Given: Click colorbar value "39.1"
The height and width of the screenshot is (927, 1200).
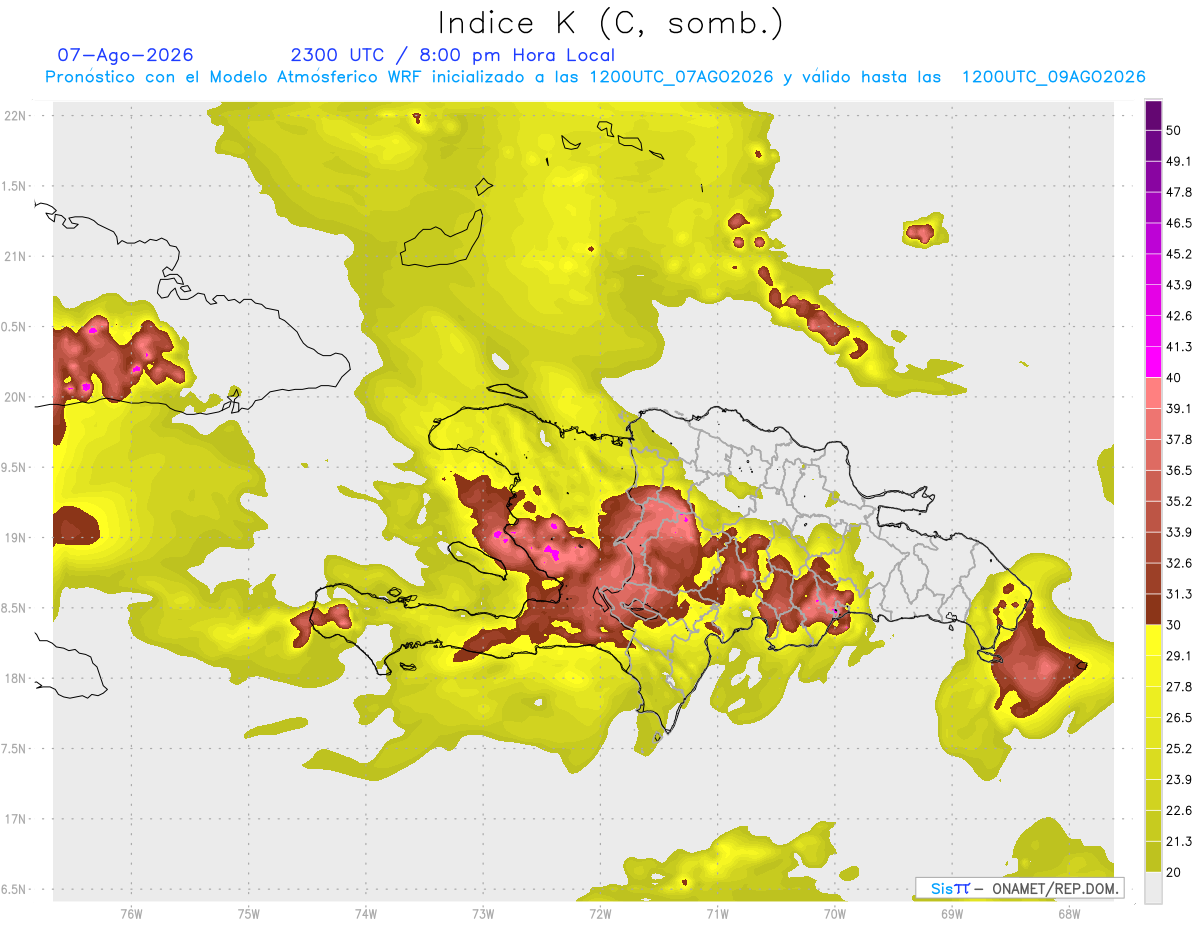Looking at the screenshot, I should [x=1179, y=408].
